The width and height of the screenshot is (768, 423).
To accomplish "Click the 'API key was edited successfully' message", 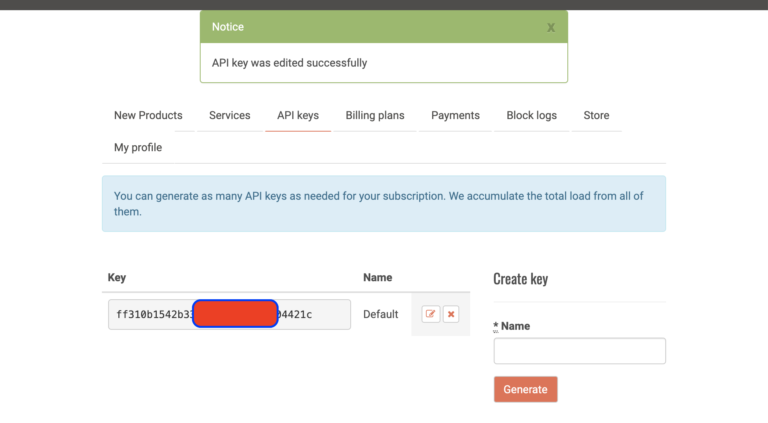I will (289, 63).
